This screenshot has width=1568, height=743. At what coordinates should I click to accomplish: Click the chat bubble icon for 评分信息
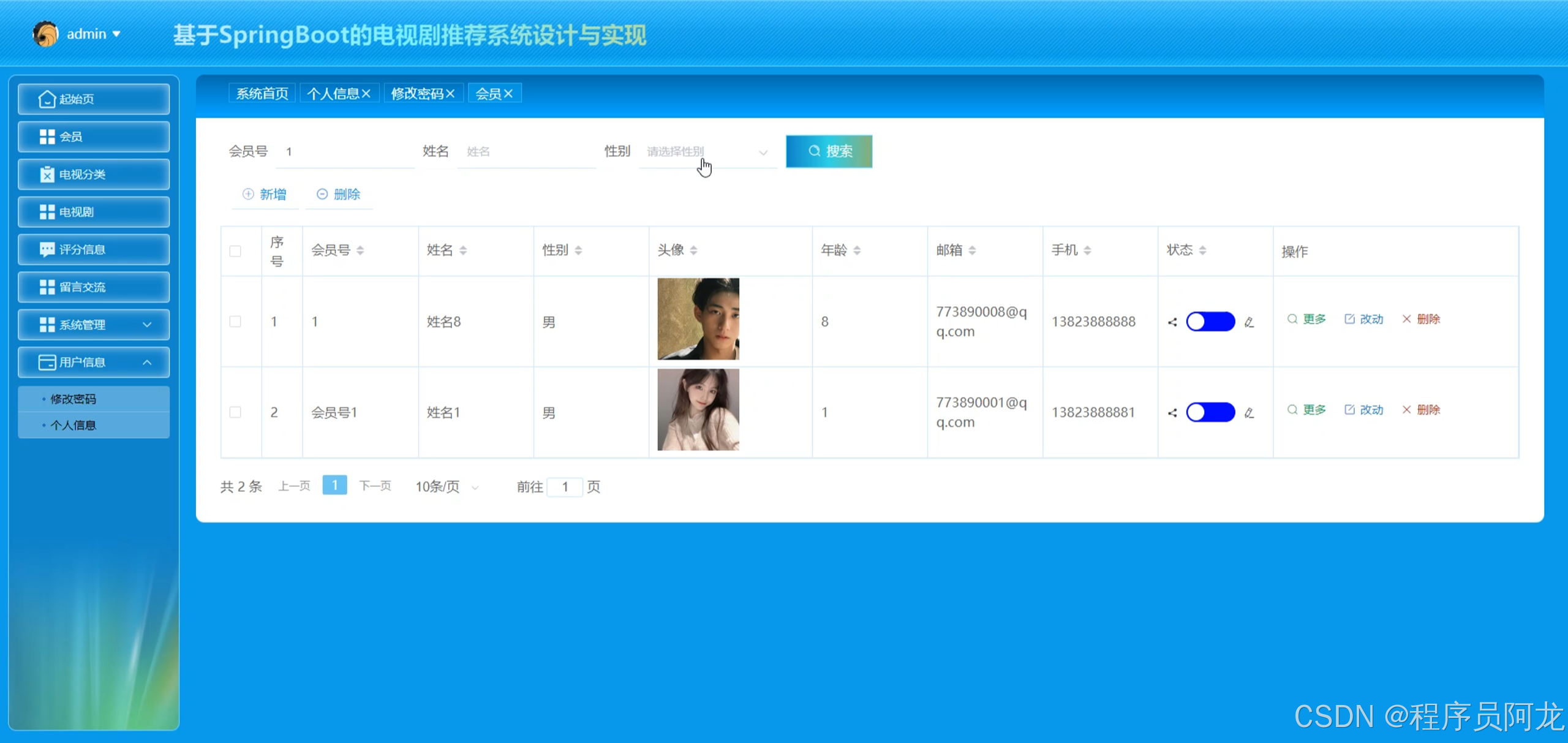pyautogui.click(x=47, y=249)
